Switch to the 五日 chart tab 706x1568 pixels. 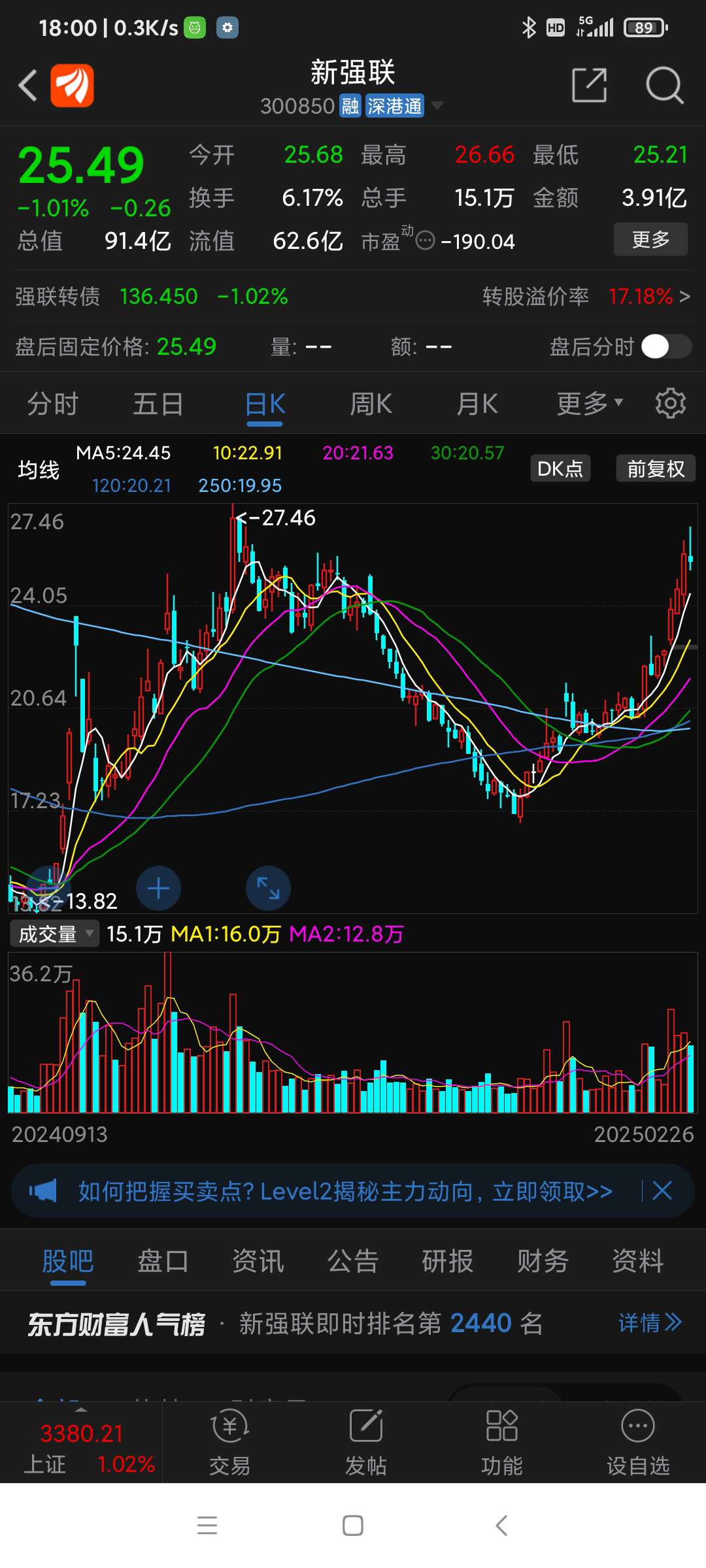159,404
